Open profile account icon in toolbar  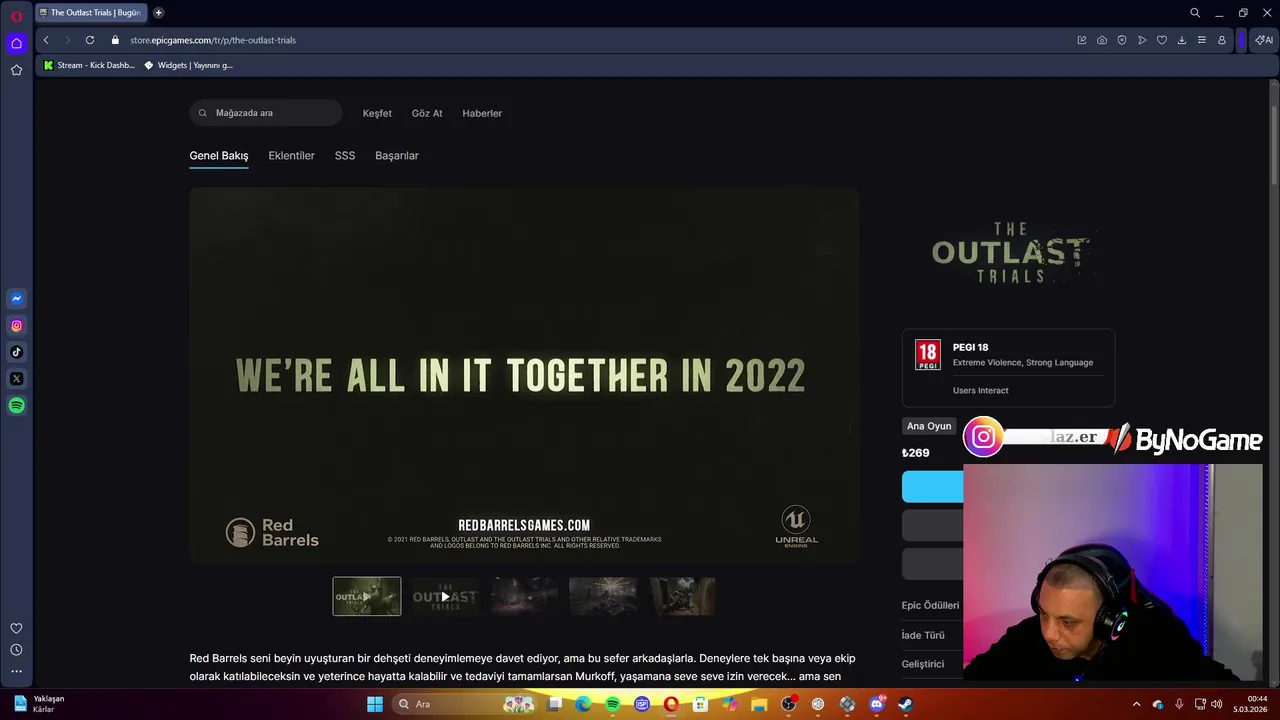click(x=1222, y=40)
